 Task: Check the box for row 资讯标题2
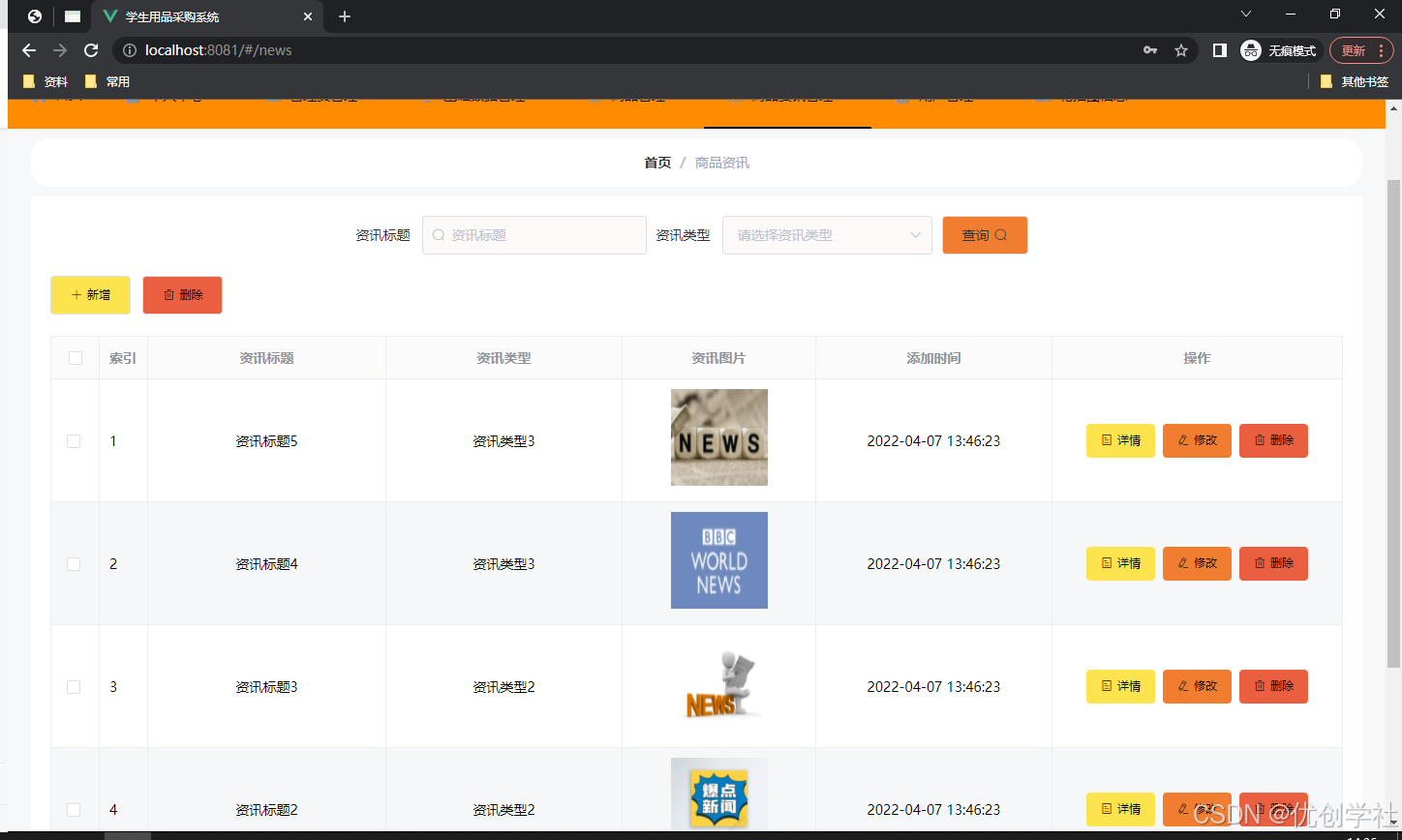tap(74, 810)
